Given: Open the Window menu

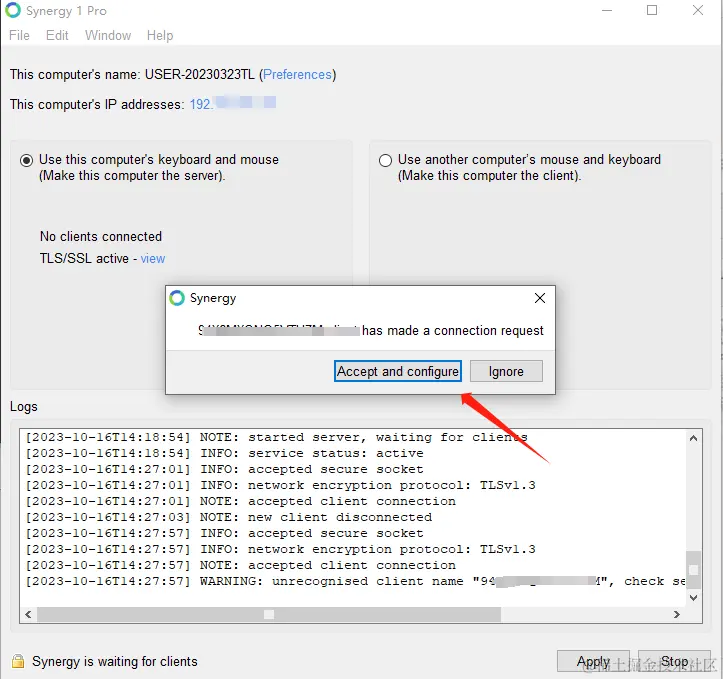Looking at the screenshot, I should [x=108, y=35].
